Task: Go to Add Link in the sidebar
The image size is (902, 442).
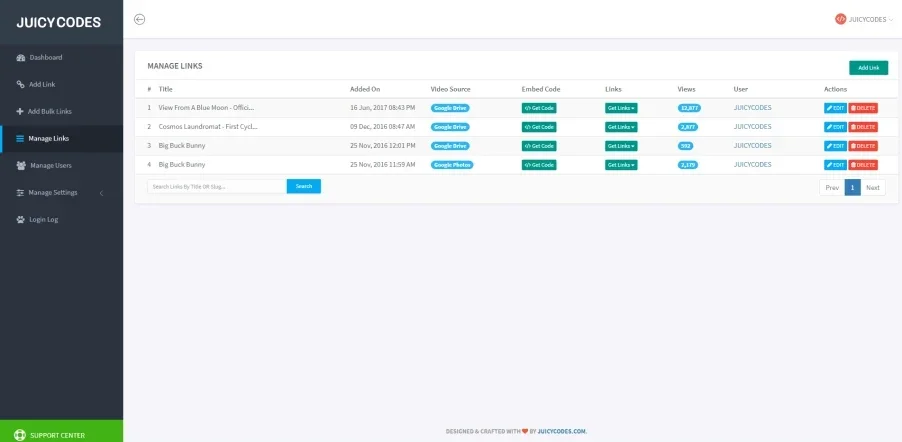Action: tap(62, 85)
